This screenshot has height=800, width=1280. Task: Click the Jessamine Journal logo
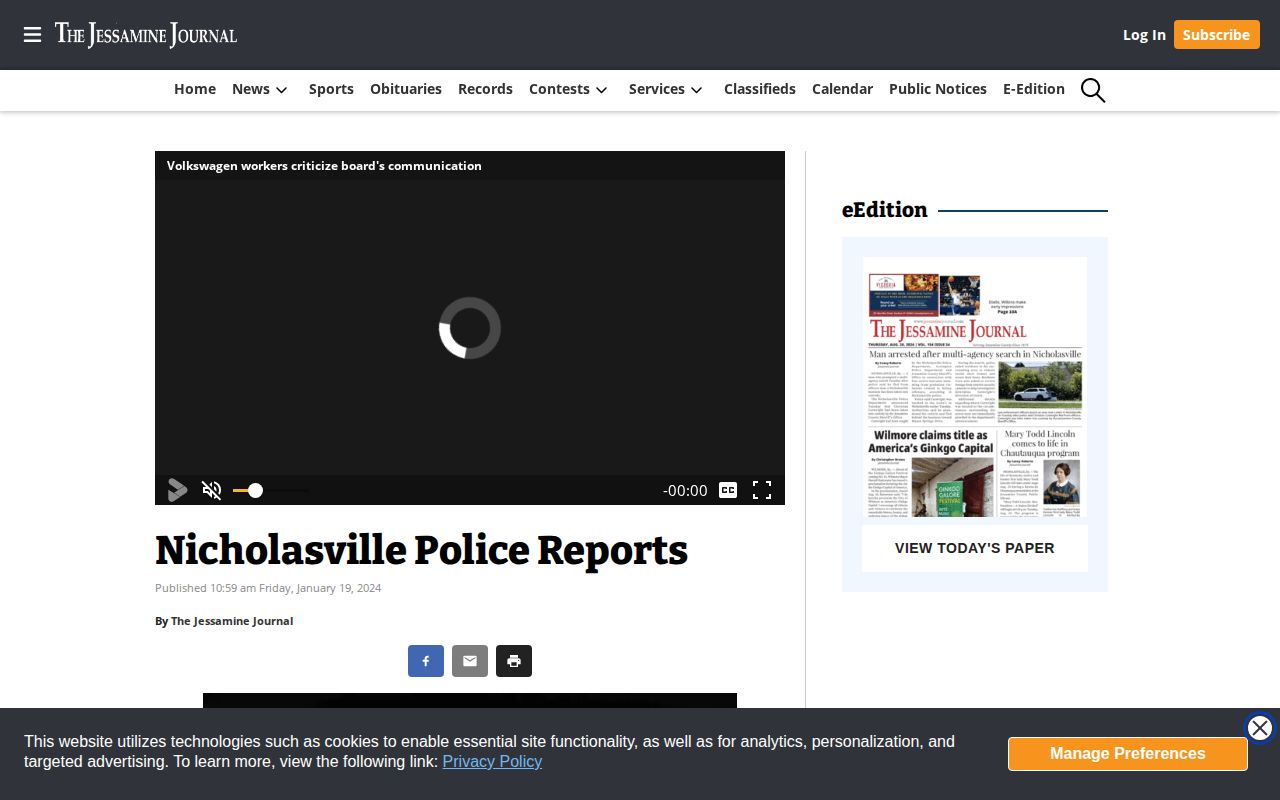(146, 35)
